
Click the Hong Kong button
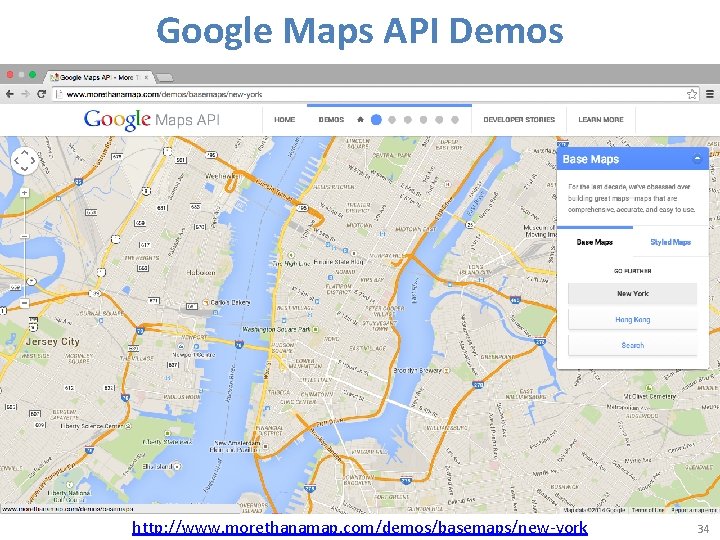632,320
